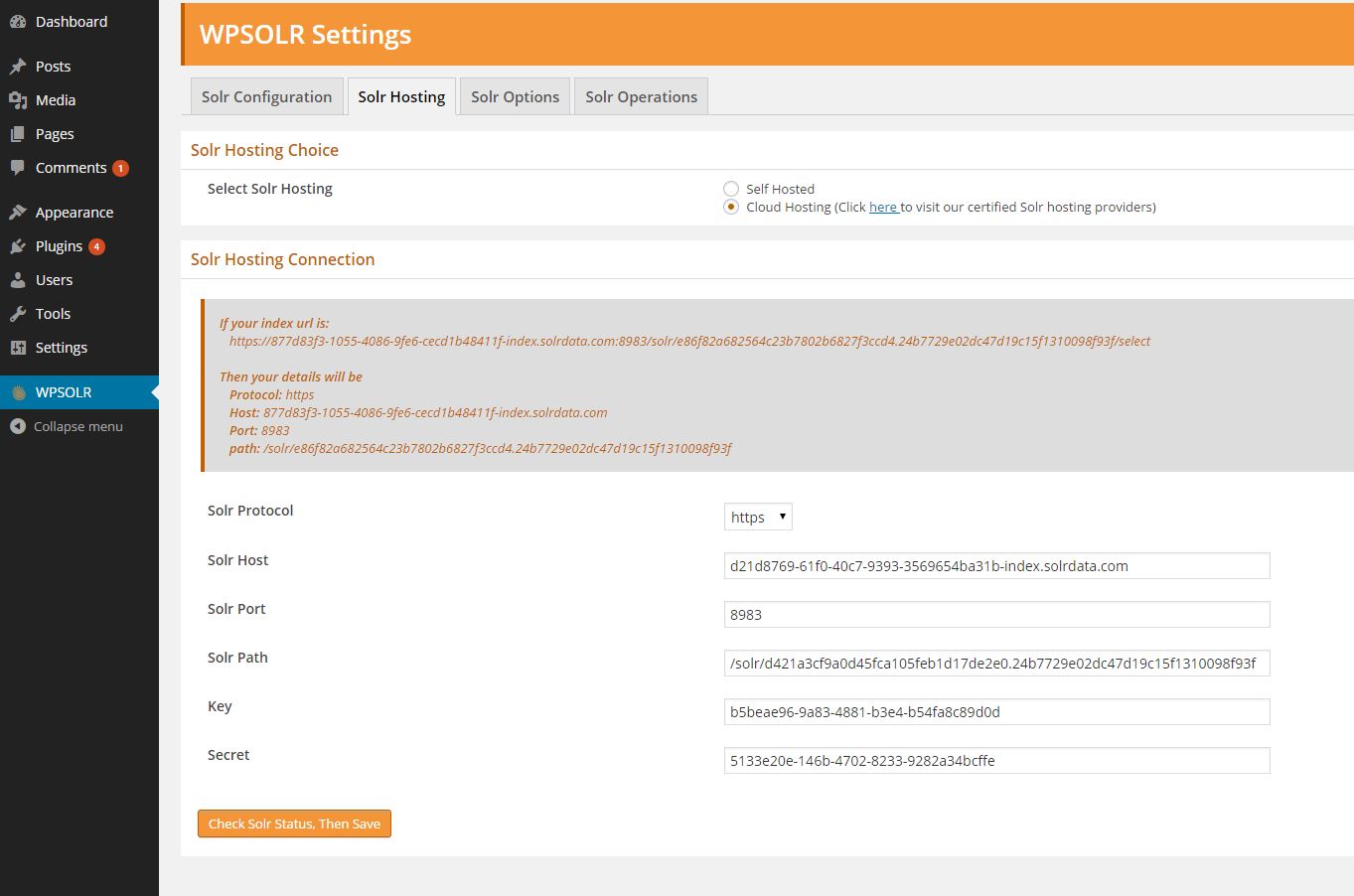Click the Solr Path input field
The height and width of the screenshot is (896, 1354).
(x=996, y=664)
